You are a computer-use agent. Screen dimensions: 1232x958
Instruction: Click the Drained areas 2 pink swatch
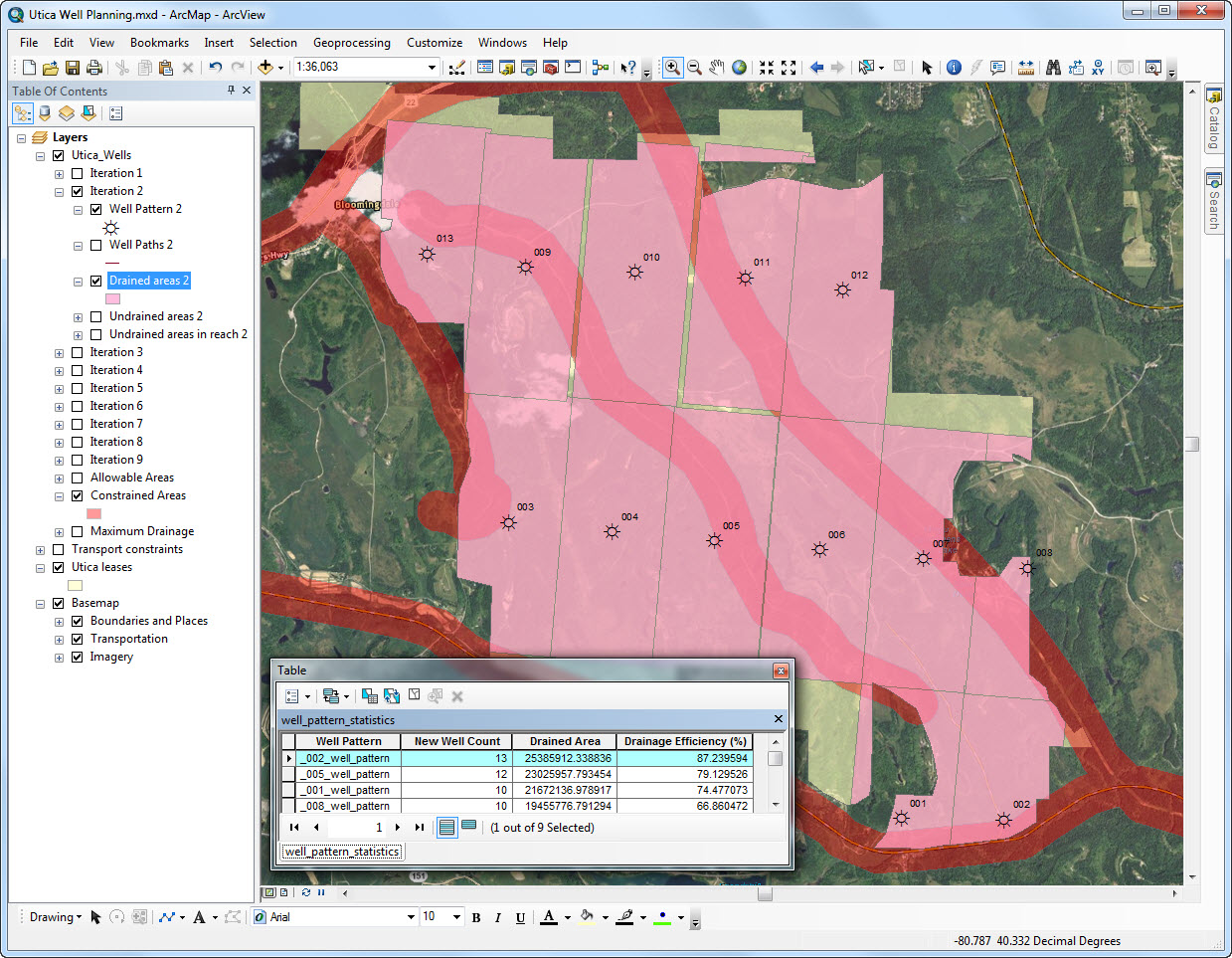(113, 298)
